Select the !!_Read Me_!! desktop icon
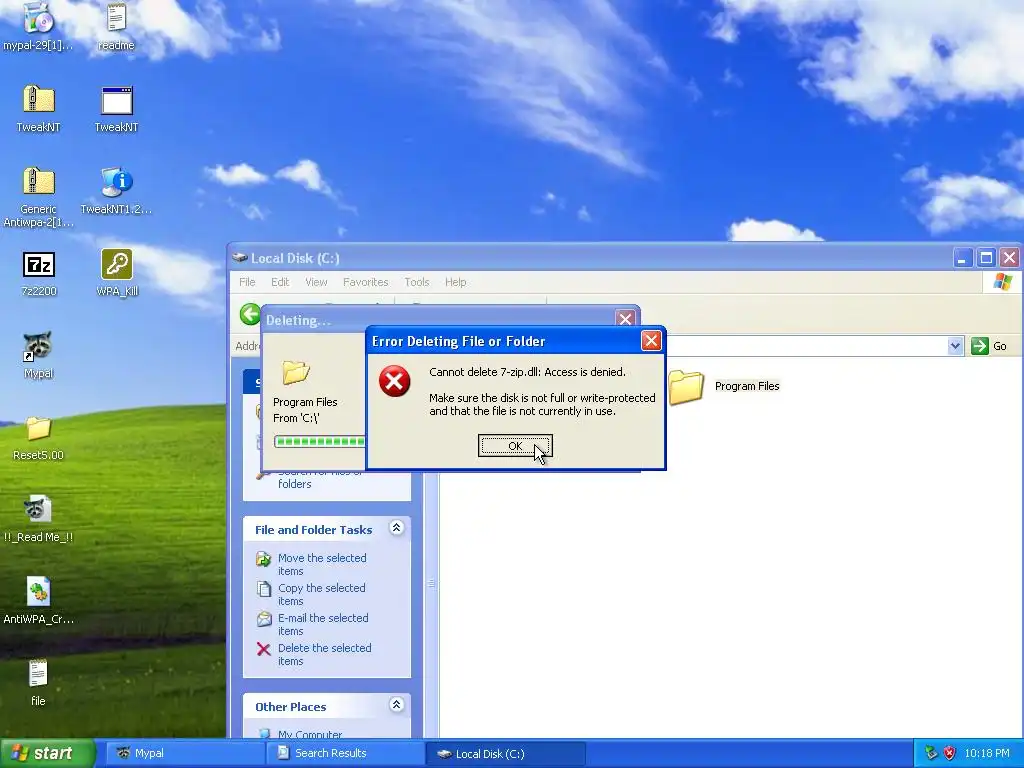This screenshot has height=768, width=1024. [38, 519]
